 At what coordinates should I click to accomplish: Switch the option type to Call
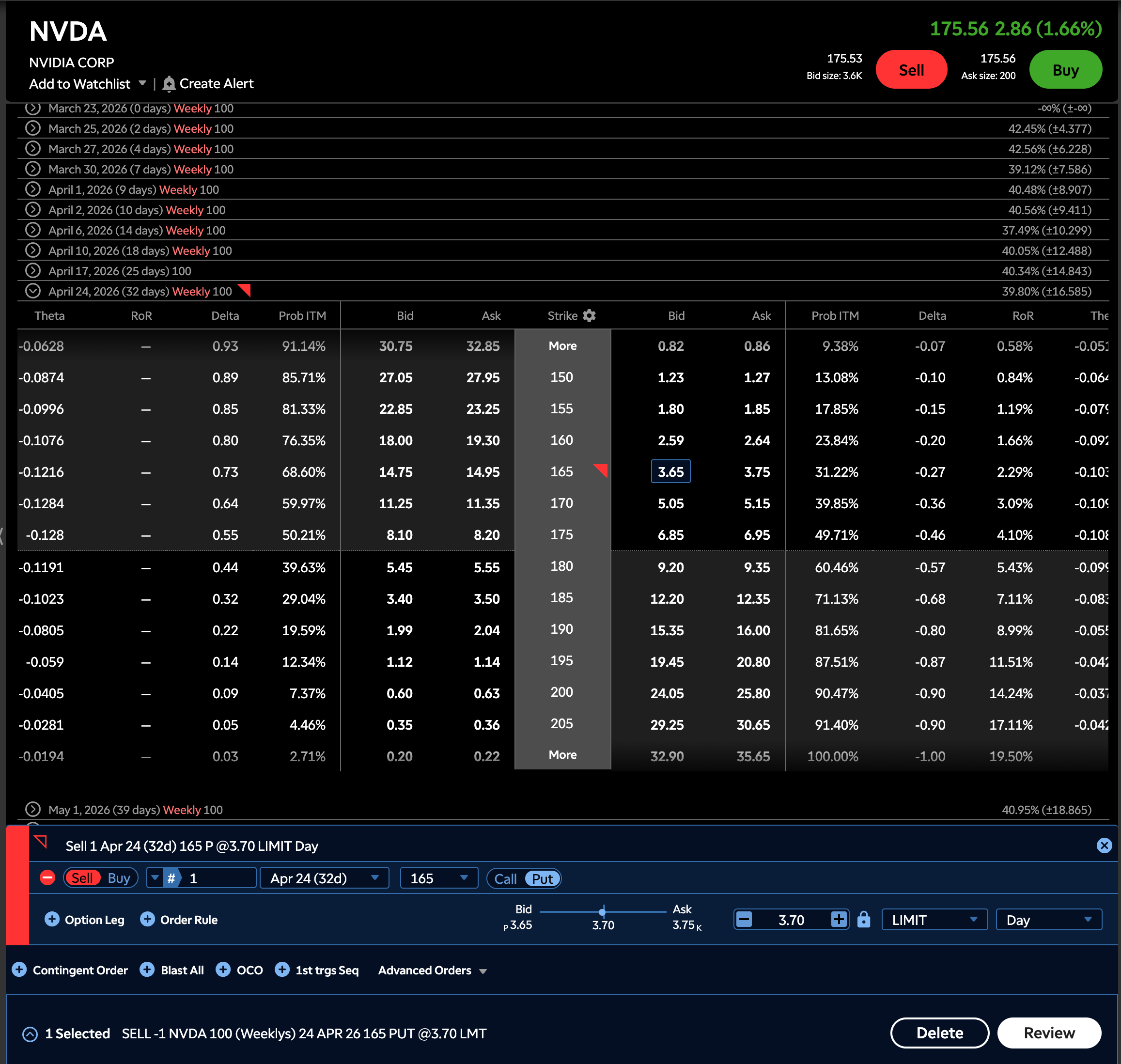(x=505, y=878)
